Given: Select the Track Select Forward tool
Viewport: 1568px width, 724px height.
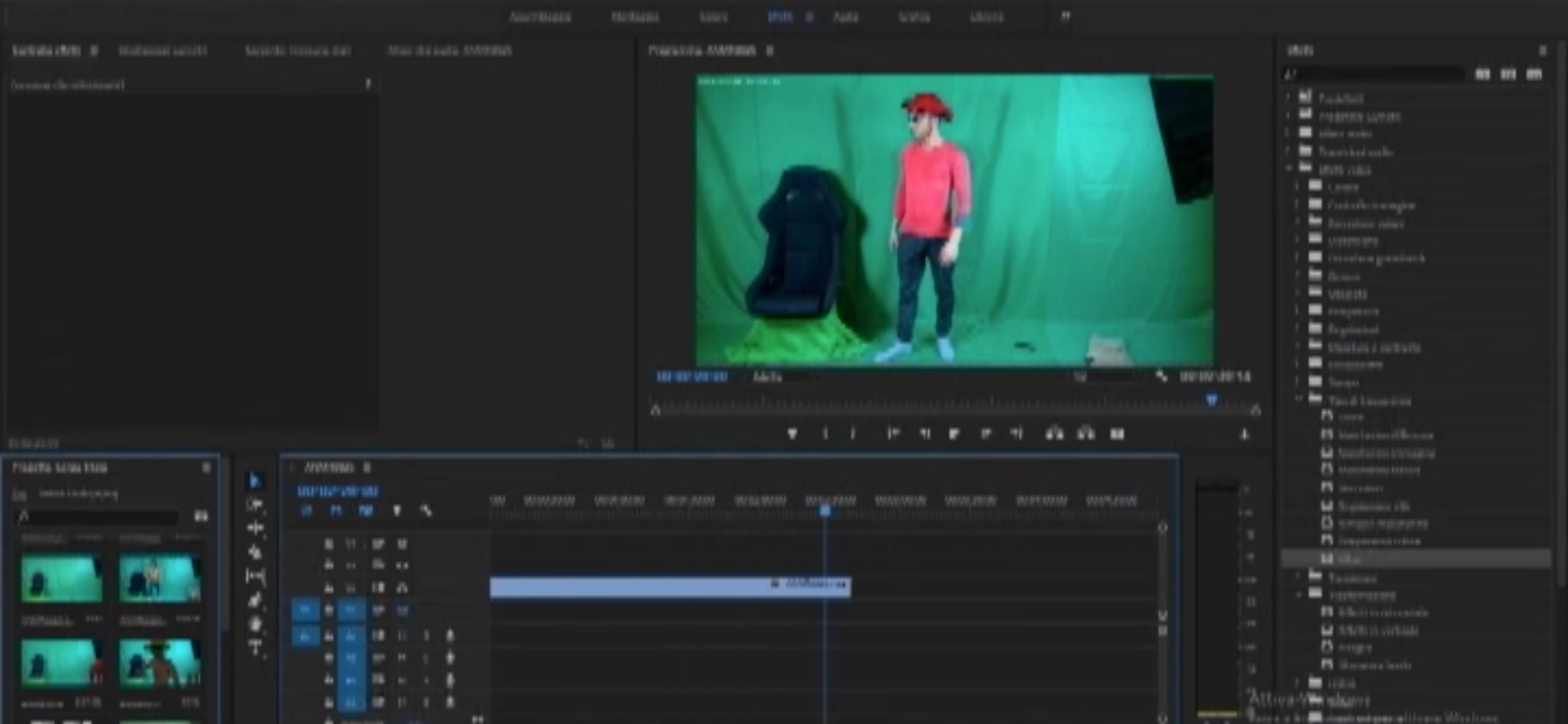Looking at the screenshot, I should pos(255,504).
